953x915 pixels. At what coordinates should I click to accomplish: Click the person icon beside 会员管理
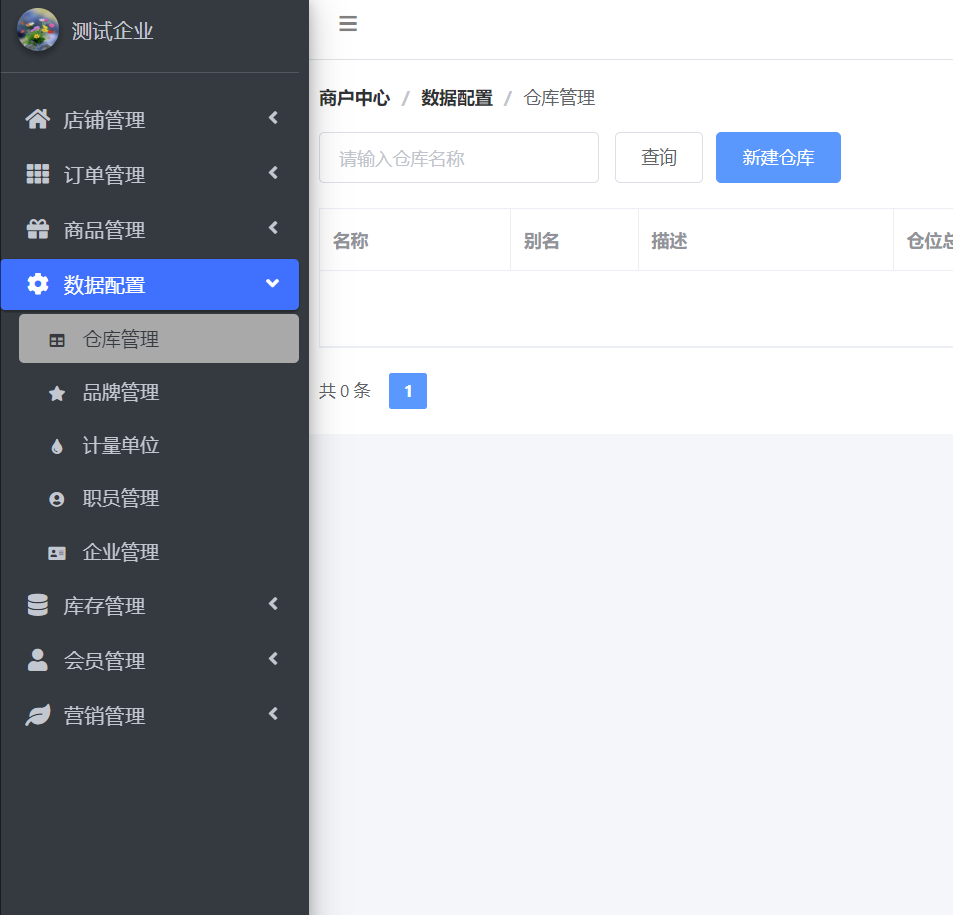click(37, 661)
